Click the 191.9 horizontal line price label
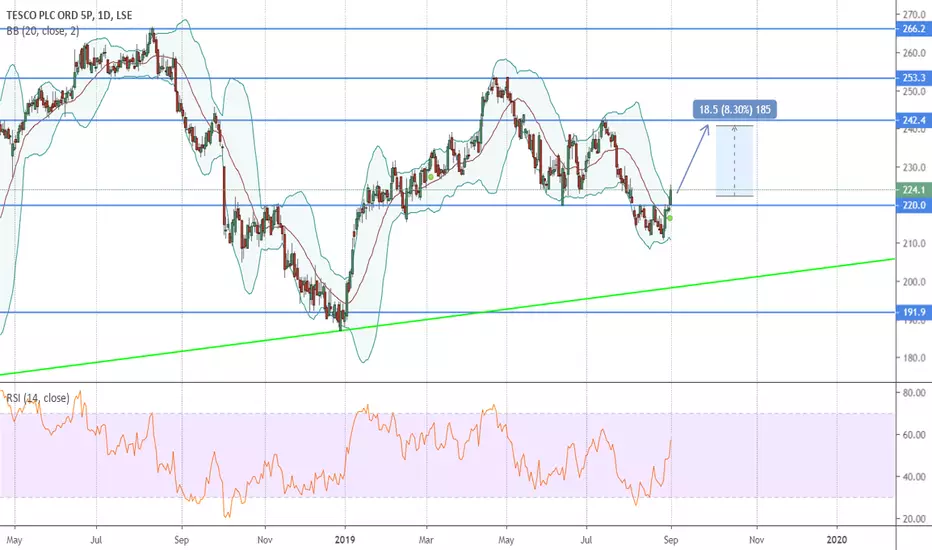The image size is (932, 550). pyautogui.click(x=914, y=312)
